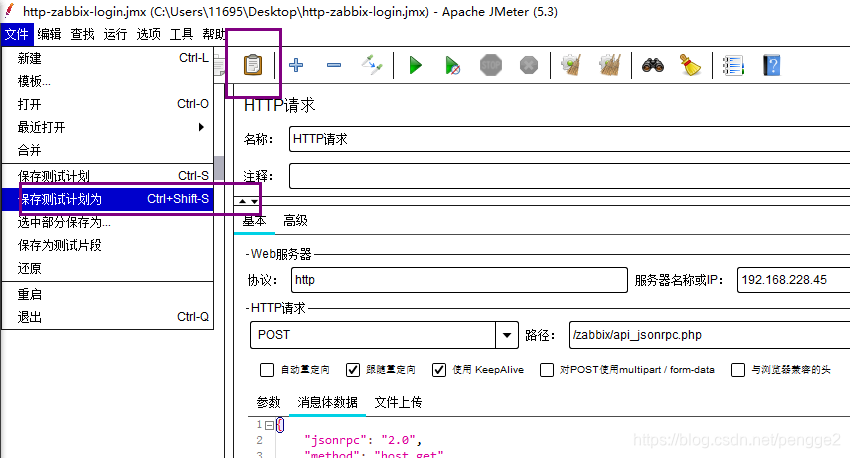Click Start no pauses icon
The image size is (850, 458).
[x=453, y=66]
